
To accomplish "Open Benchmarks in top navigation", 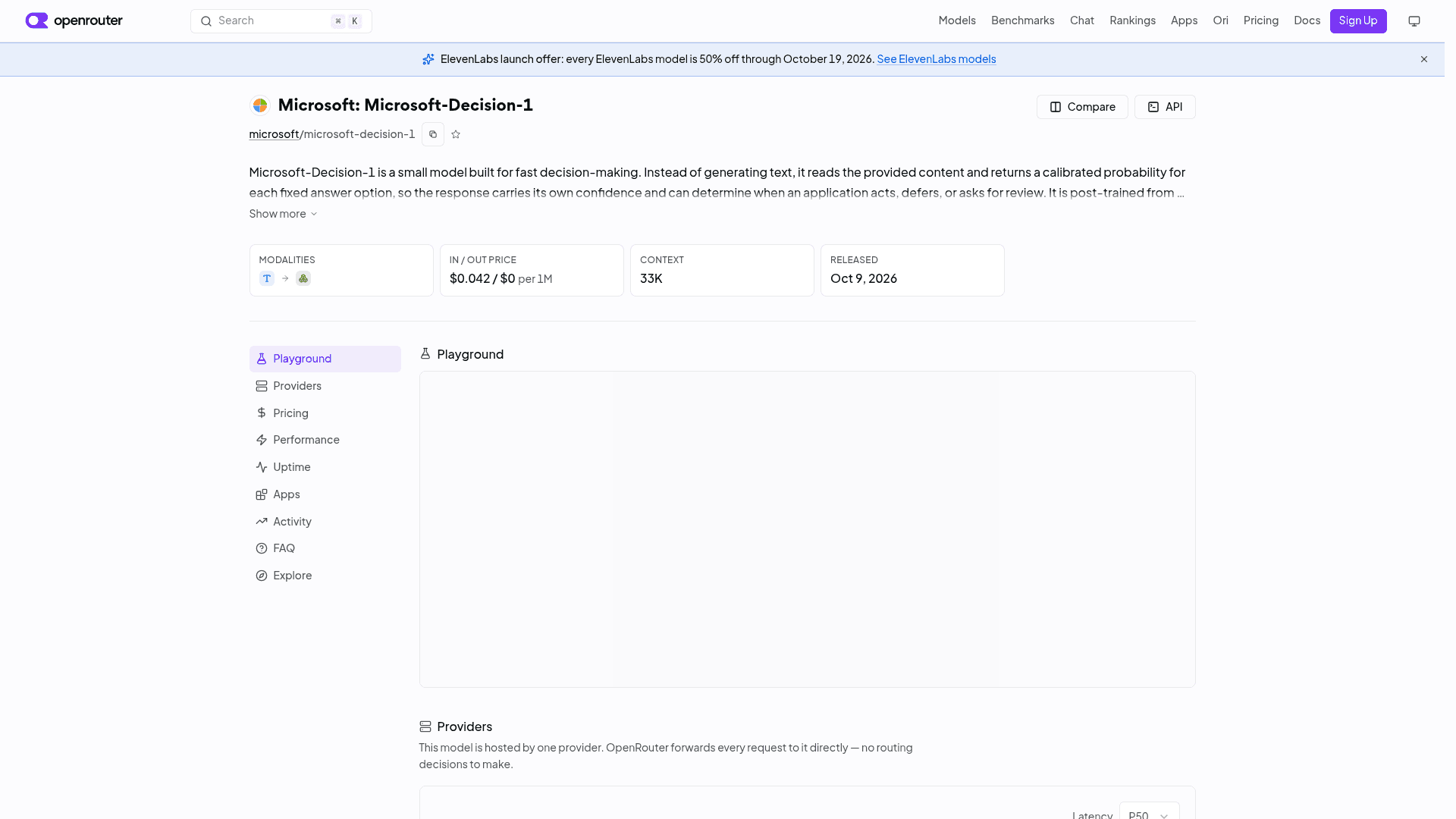I will [1022, 20].
